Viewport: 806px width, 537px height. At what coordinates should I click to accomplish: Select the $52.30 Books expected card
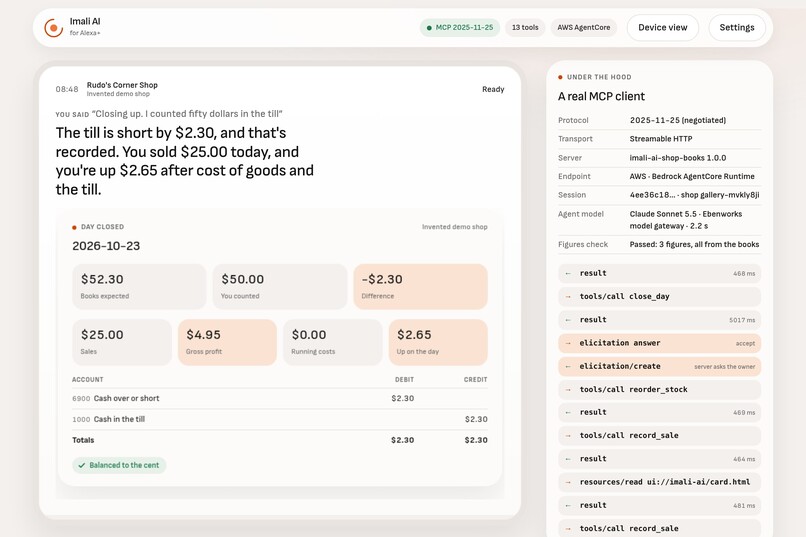click(139, 287)
